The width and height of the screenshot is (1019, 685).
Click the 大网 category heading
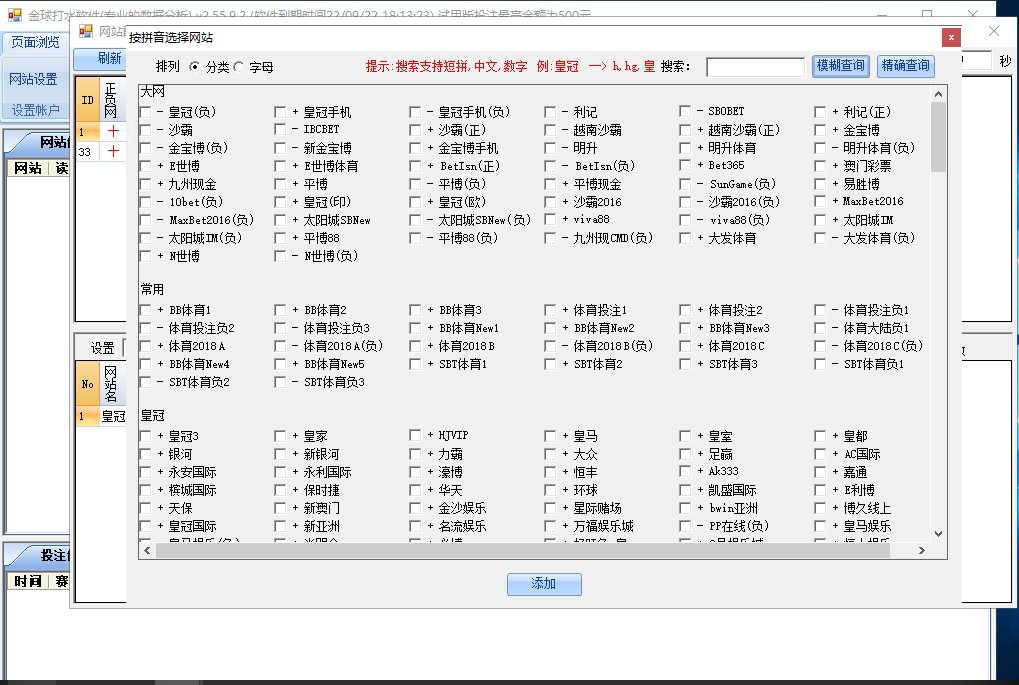click(x=153, y=92)
